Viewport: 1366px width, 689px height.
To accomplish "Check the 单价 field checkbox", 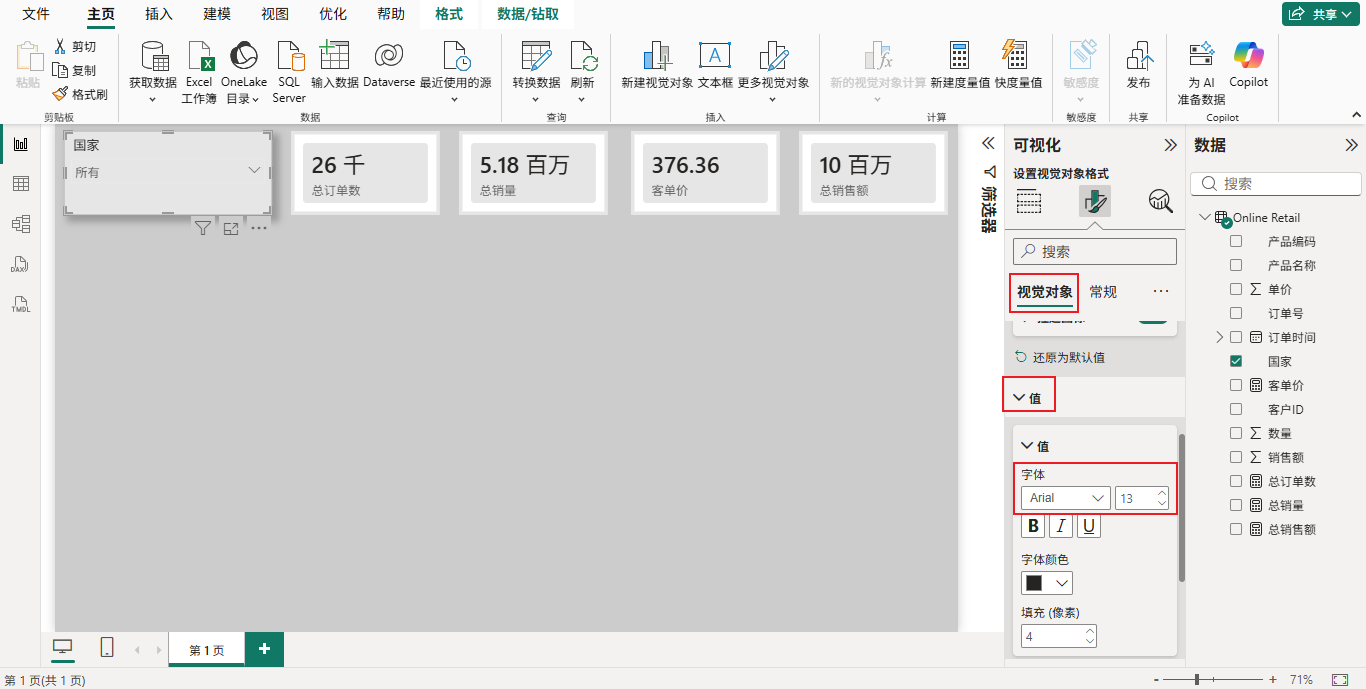I will click(1236, 289).
